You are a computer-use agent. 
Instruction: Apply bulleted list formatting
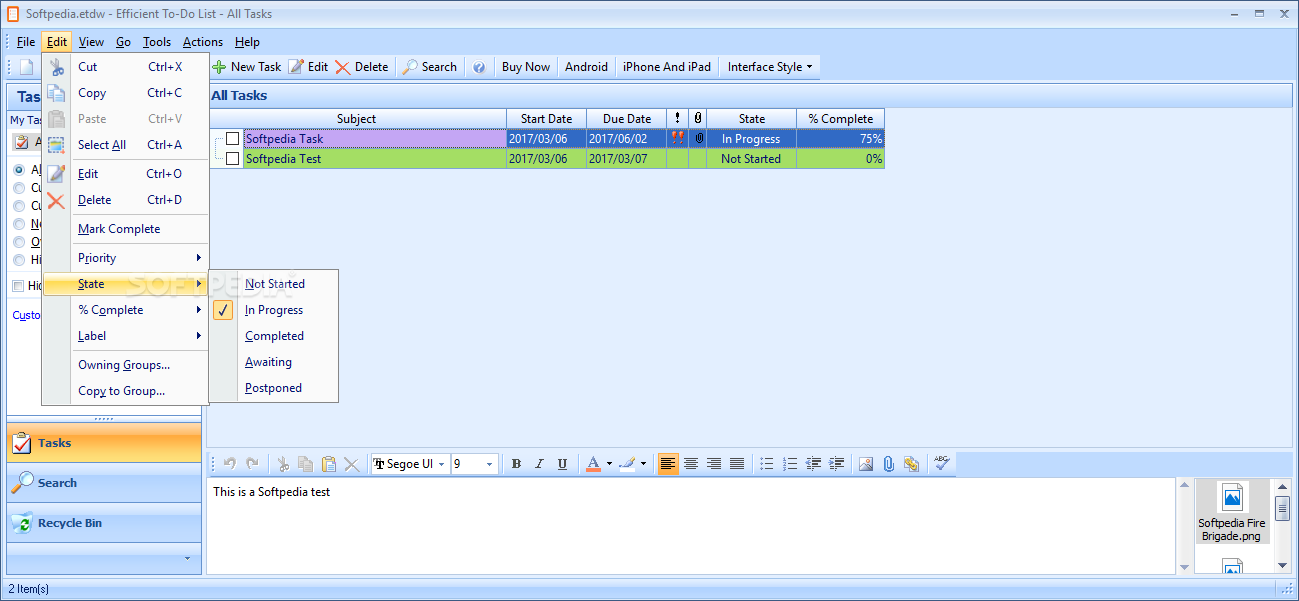tap(767, 464)
